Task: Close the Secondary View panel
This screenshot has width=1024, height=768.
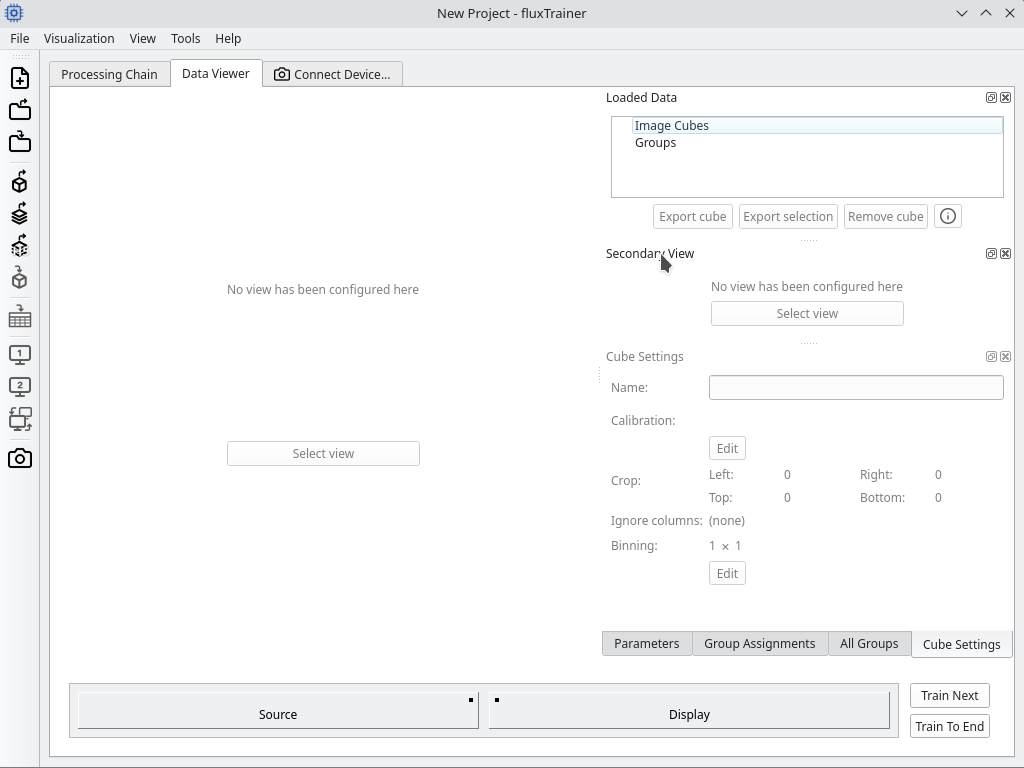Action: tap(1005, 253)
